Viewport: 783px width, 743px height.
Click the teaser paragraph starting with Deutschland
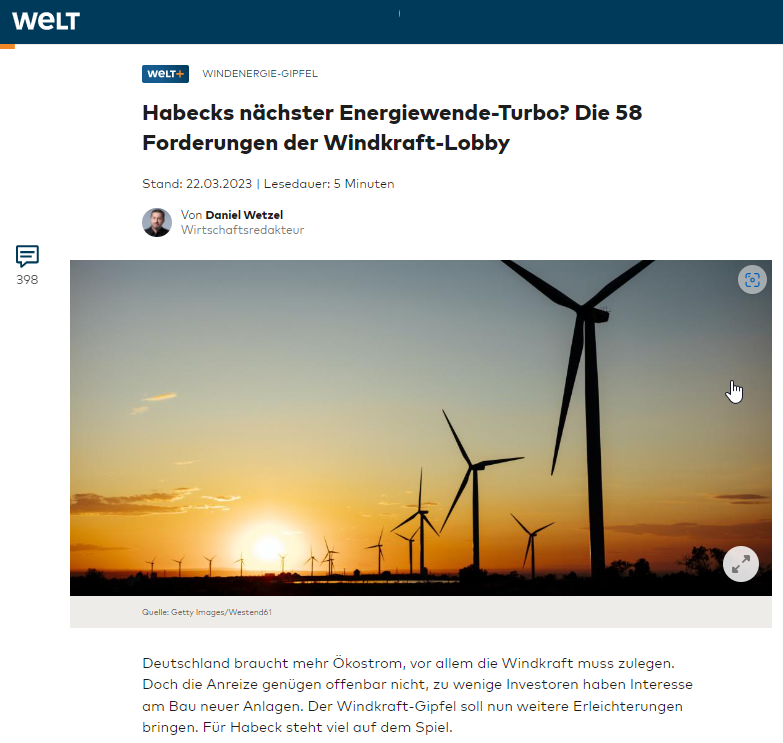(x=417, y=695)
